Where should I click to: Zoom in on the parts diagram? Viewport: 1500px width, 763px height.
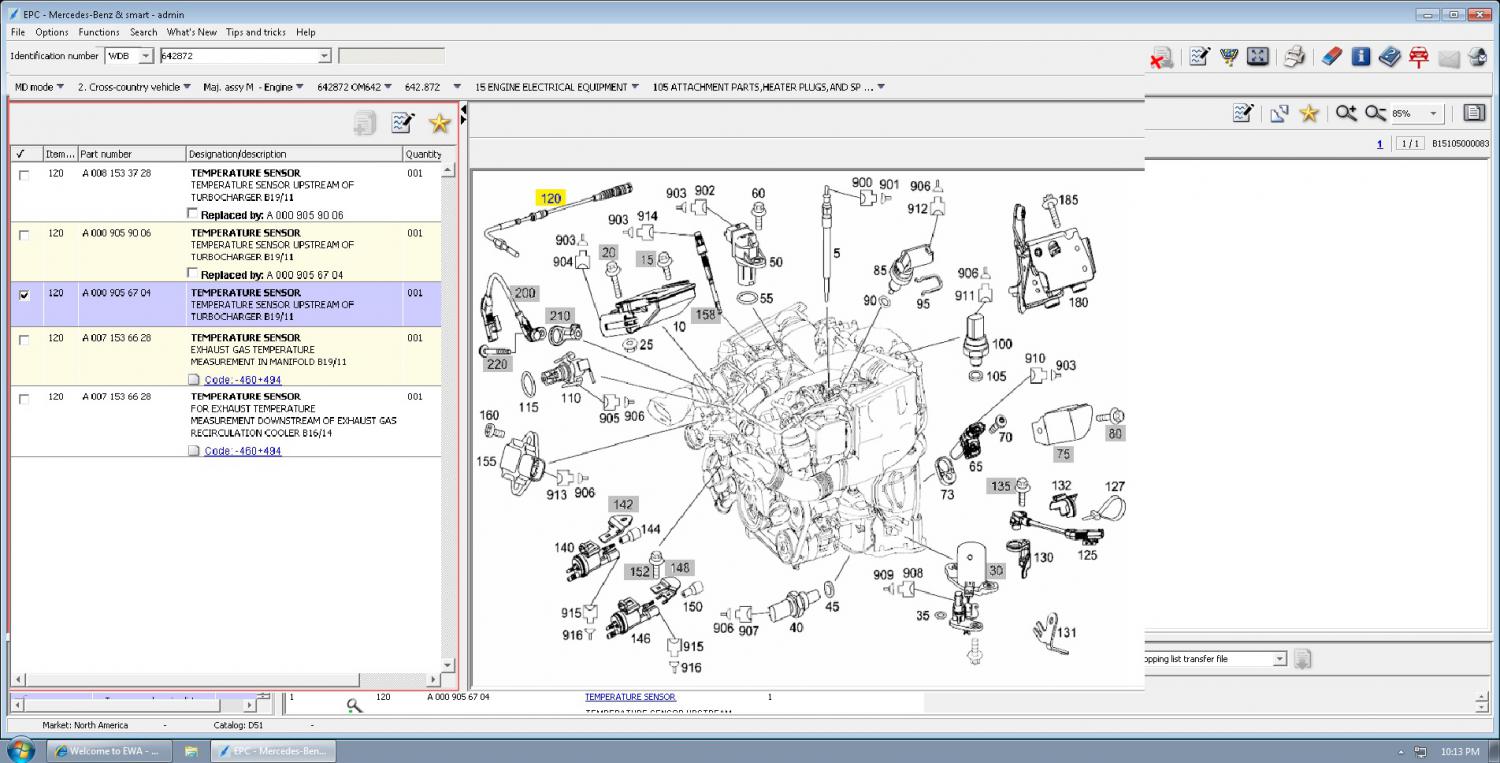pyautogui.click(x=1346, y=114)
